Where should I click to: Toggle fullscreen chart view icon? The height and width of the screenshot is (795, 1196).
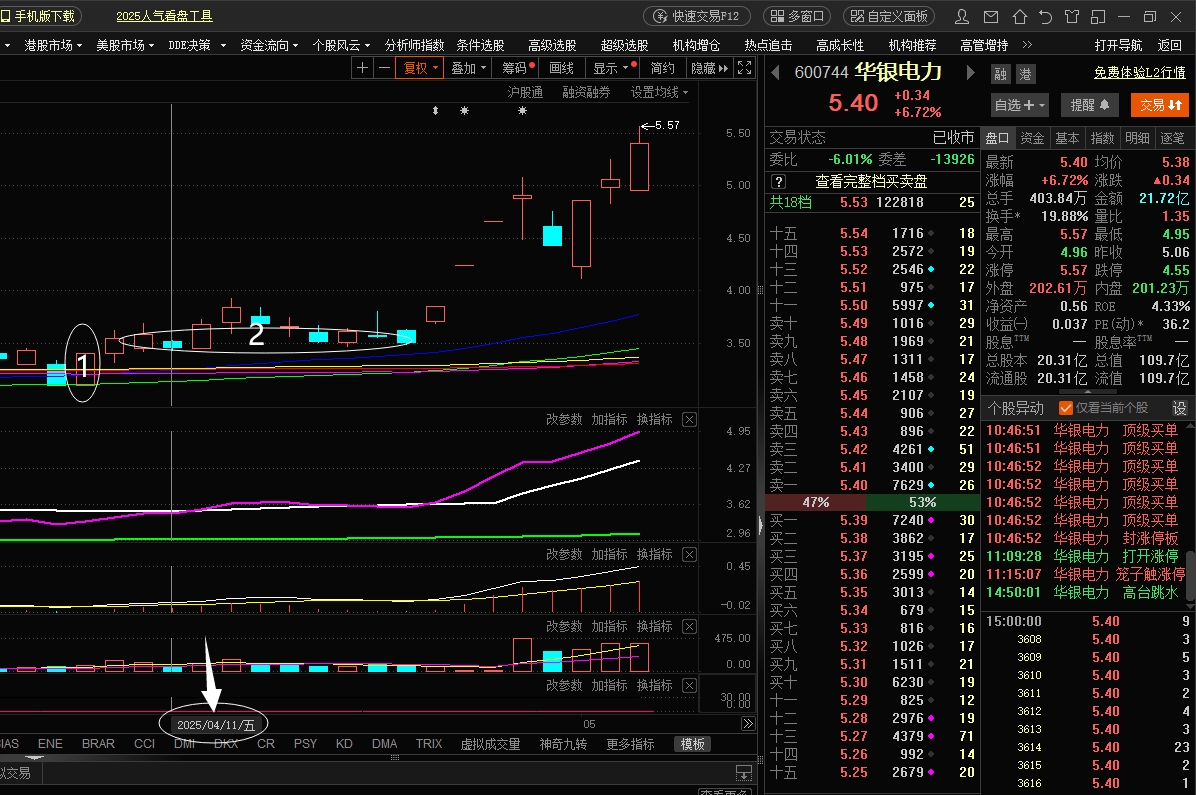tap(744, 68)
